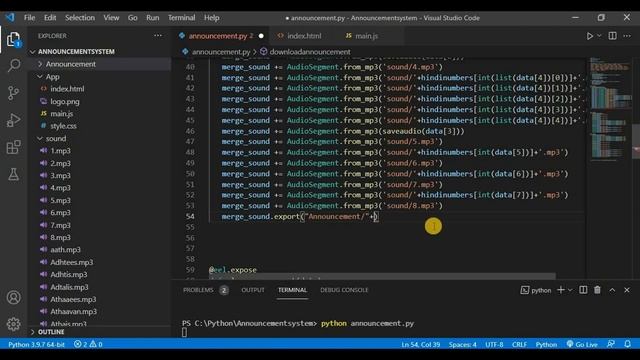Open the Go menu
640x360 pixels.
click(x=132, y=18)
